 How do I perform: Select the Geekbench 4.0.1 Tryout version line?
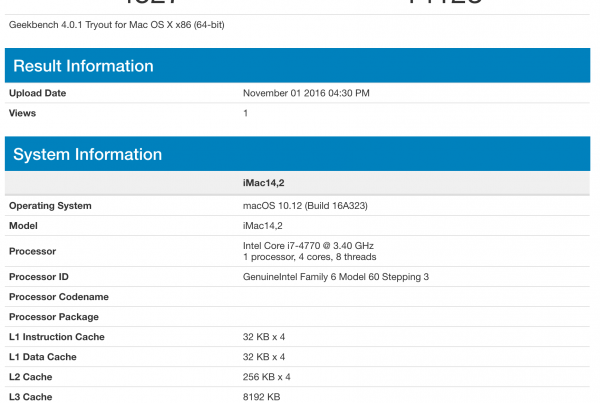(117, 25)
